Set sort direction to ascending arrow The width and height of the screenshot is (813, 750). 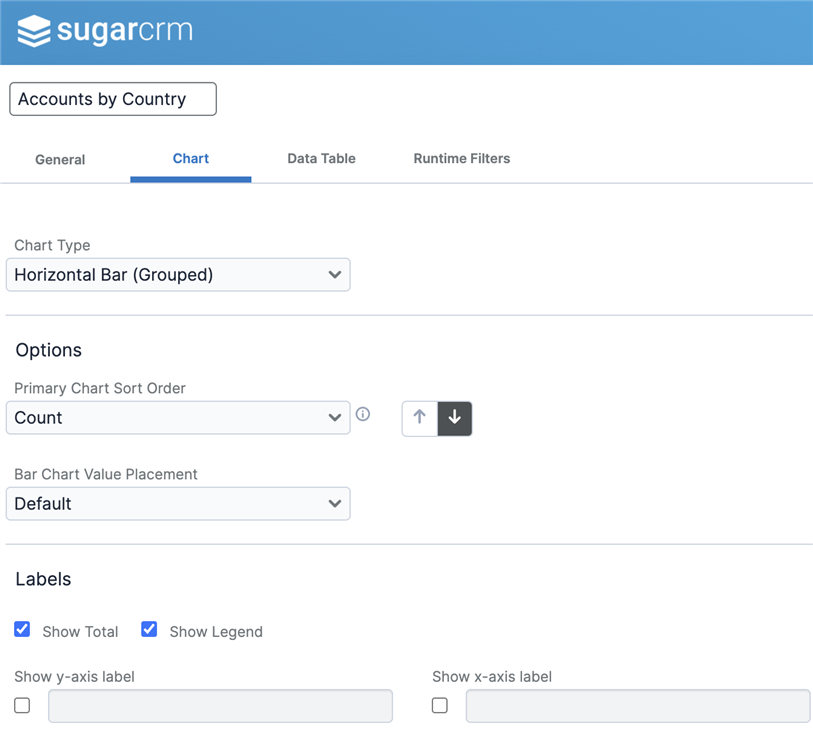coord(420,418)
